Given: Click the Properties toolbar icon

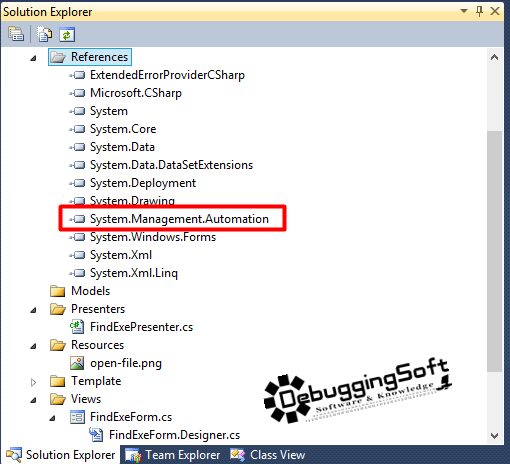Looking at the screenshot, I should (x=16, y=34).
